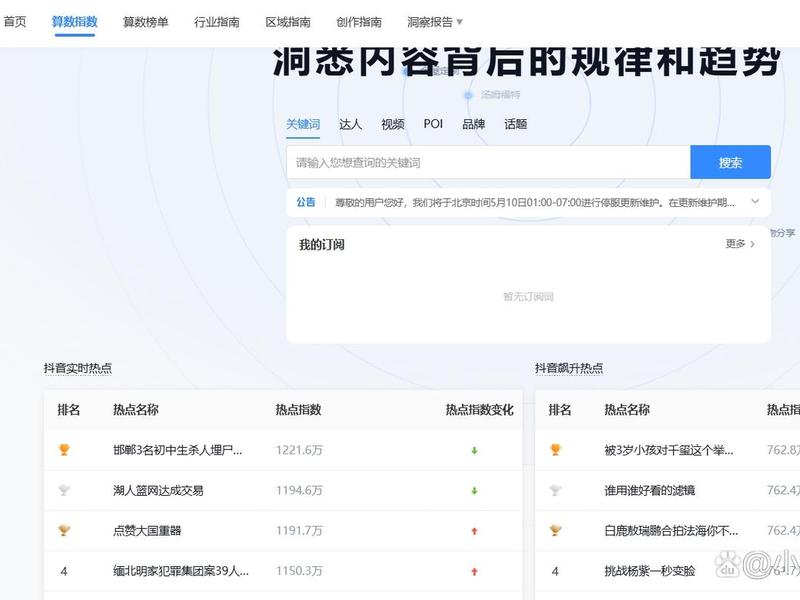Select the 算数指数 navigation tab
This screenshot has width=800, height=600.
tap(74, 22)
